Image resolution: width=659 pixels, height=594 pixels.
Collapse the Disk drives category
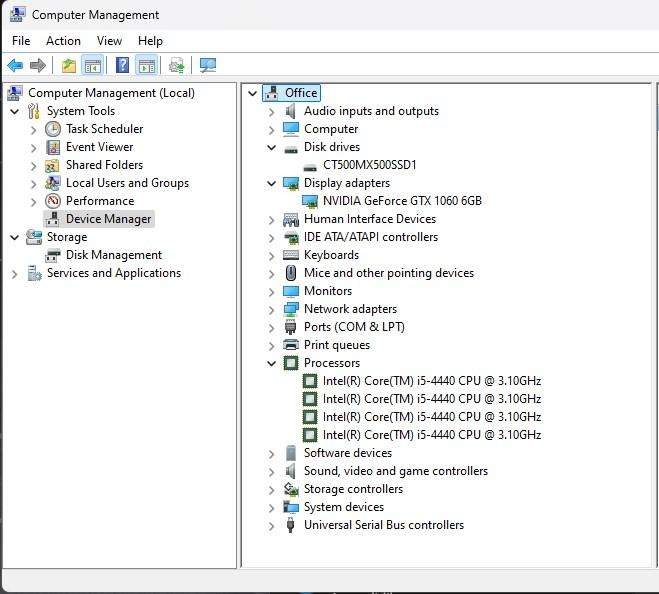272,148
